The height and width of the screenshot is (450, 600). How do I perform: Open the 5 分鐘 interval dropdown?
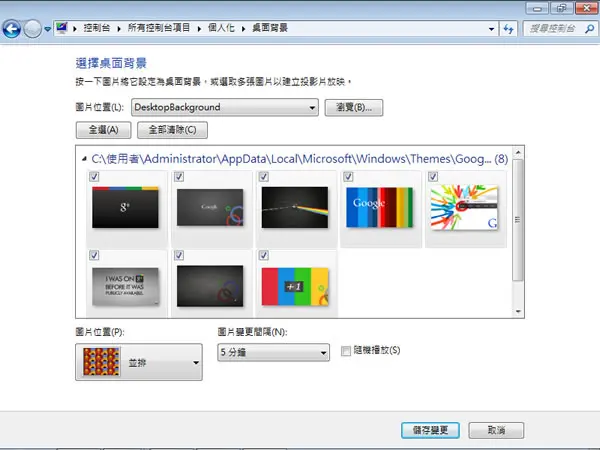(x=274, y=352)
